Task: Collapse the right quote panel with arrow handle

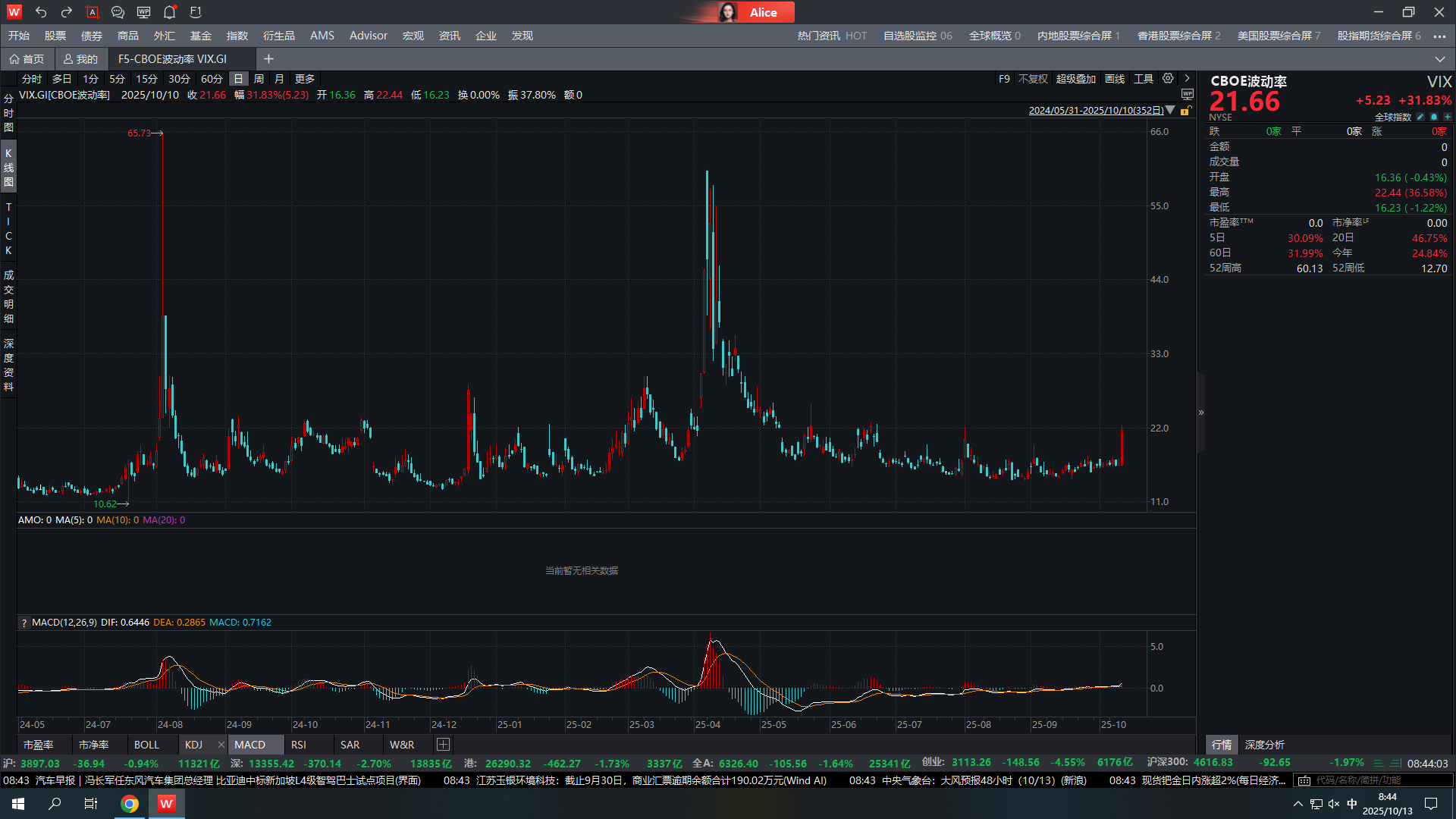Action: click(x=1200, y=413)
